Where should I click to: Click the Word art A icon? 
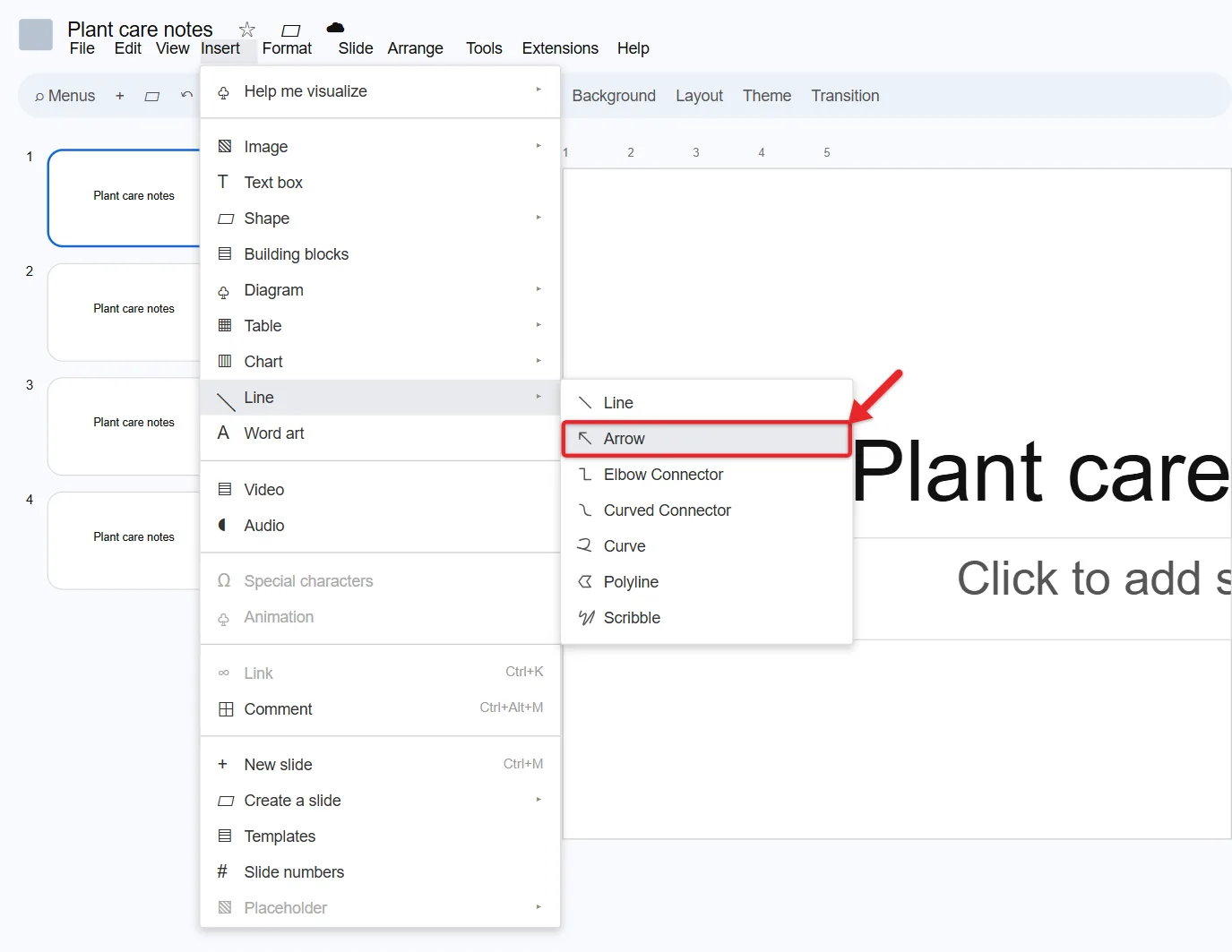click(224, 433)
